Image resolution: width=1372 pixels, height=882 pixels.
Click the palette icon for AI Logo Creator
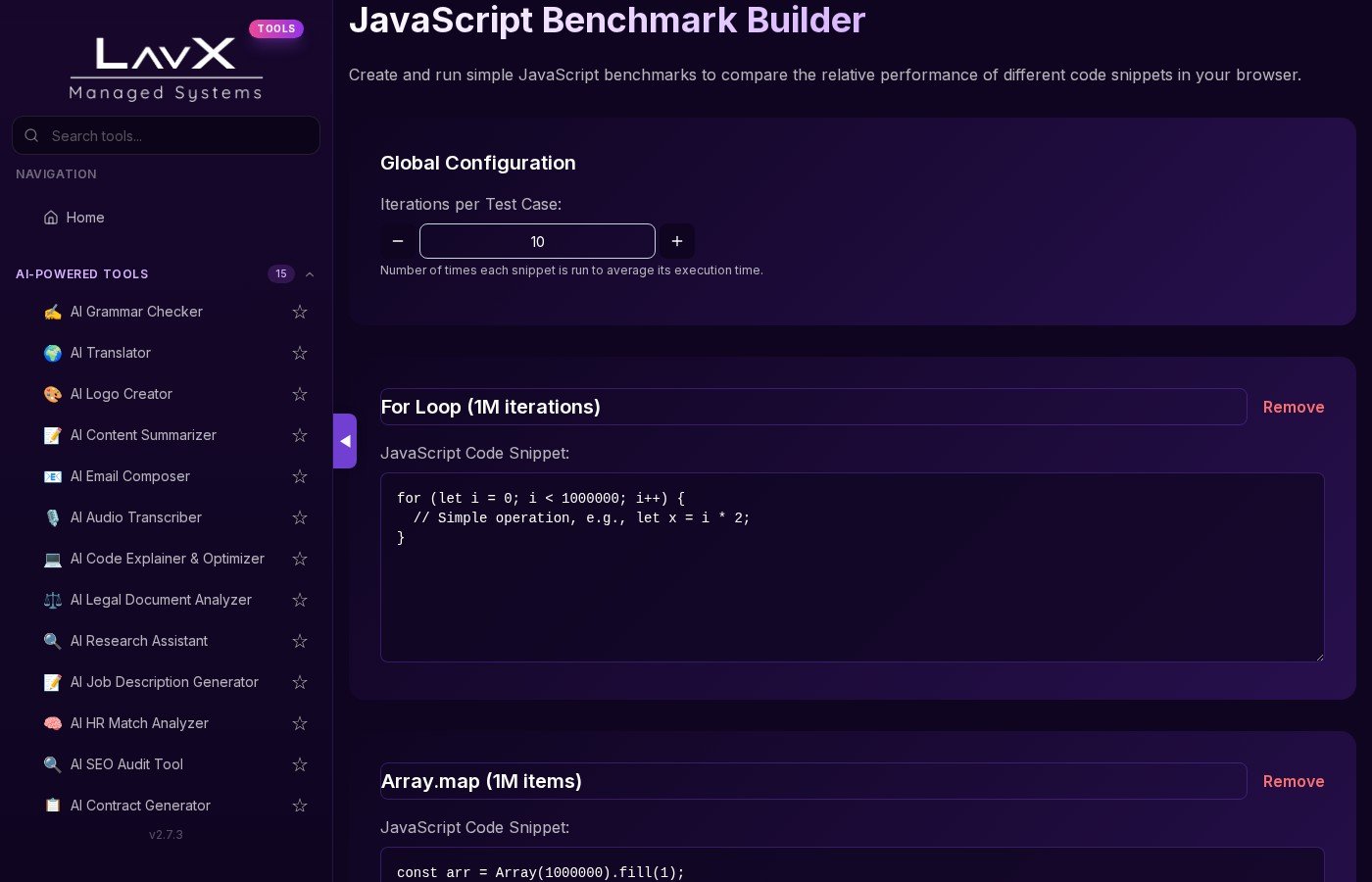pyautogui.click(x=53, y=394)
